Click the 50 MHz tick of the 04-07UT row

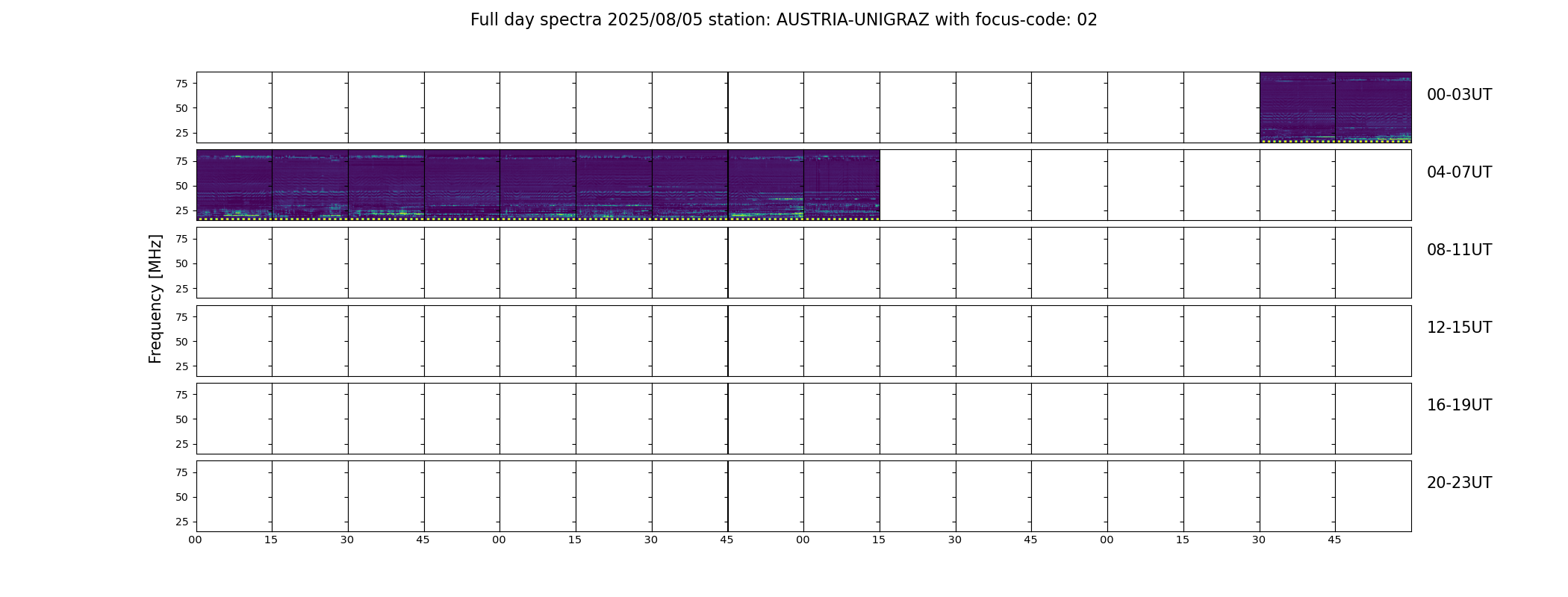(181, 186)
